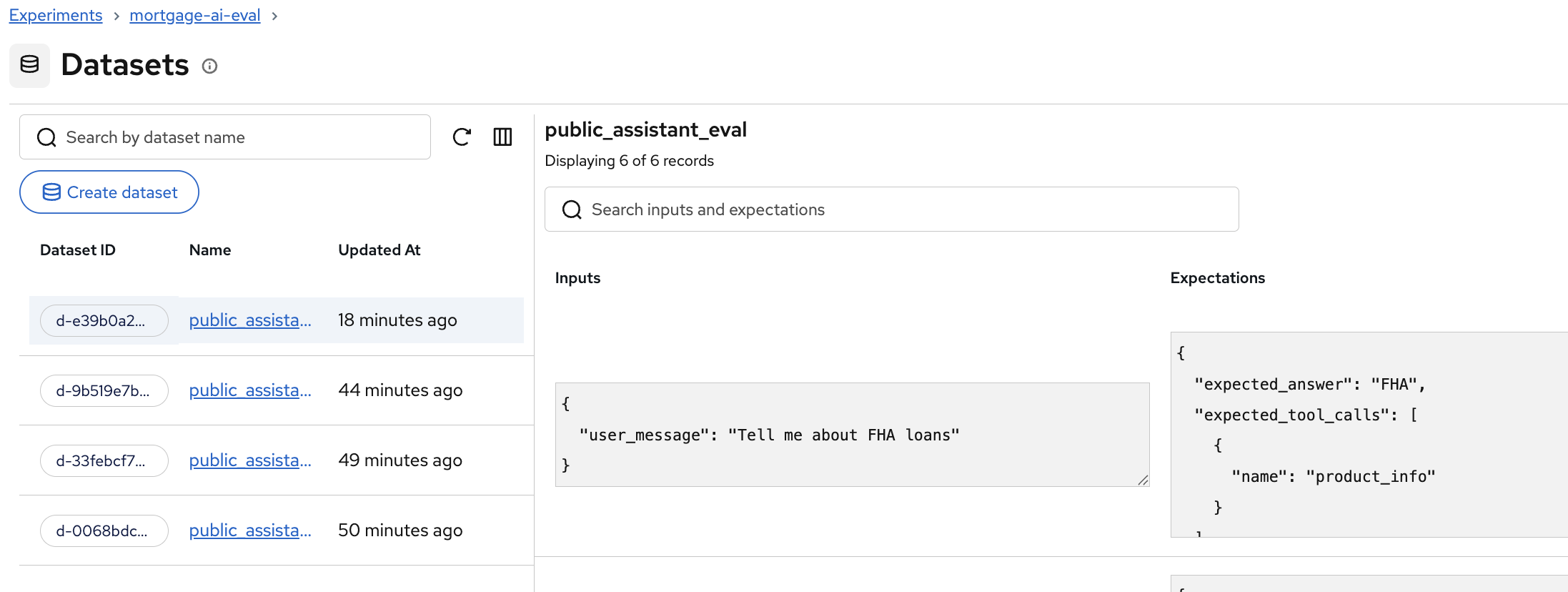Image resolution: width=1568 pixels, height=592 pixels.
Task: Open dataset updated 18 minutes ago
Action: 250,320
